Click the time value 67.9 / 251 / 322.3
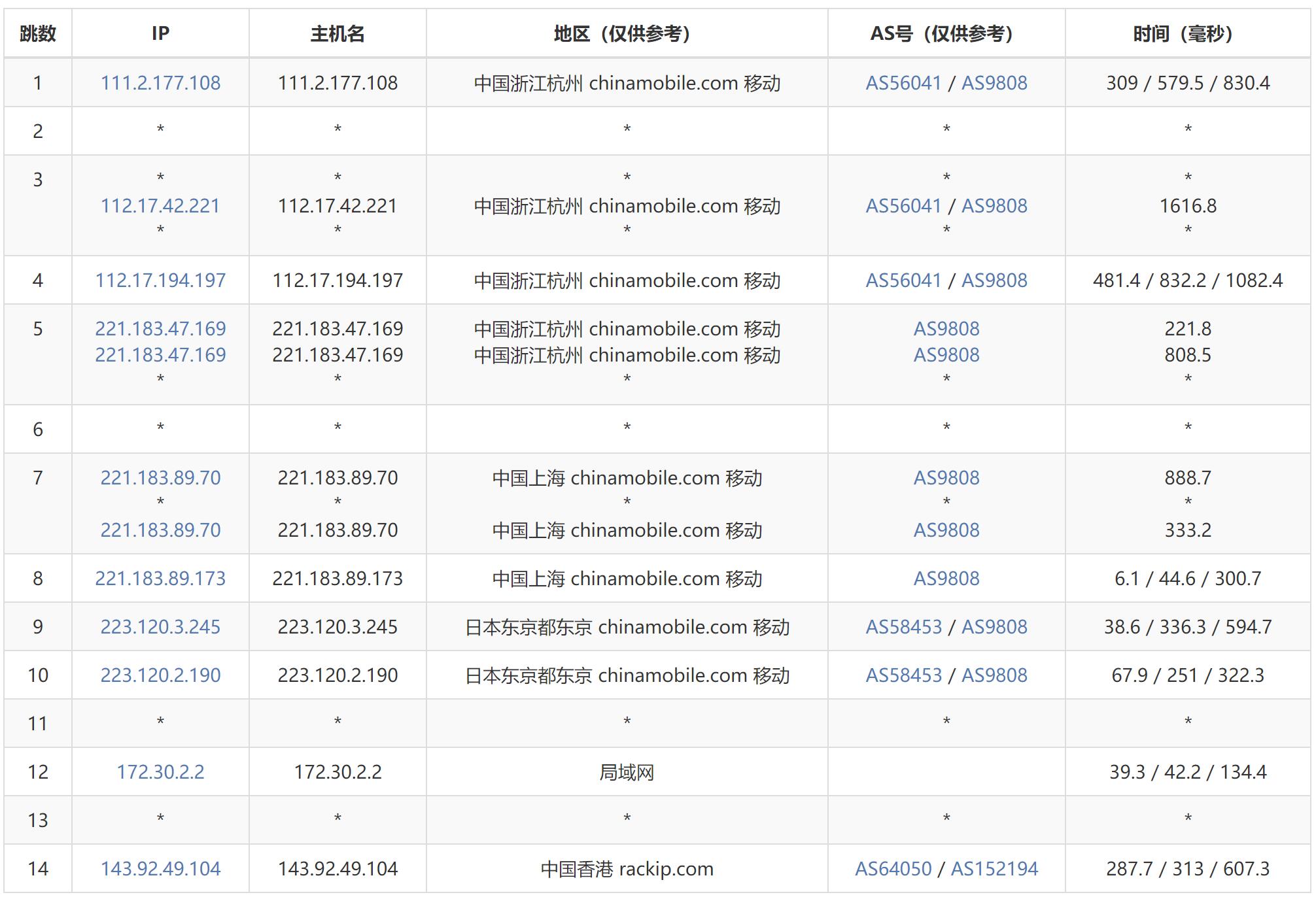The height and width of the screenshot is (897, 1316). point(1188,675)
